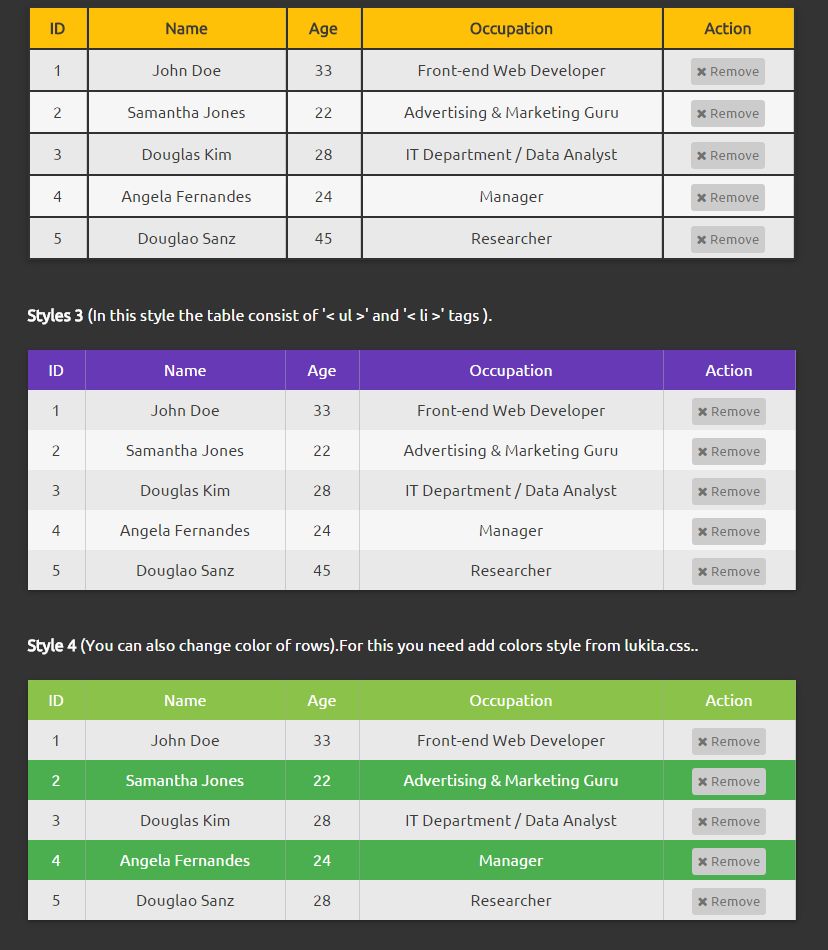Click the Occupation header in the yellow table

coord(511,29)
